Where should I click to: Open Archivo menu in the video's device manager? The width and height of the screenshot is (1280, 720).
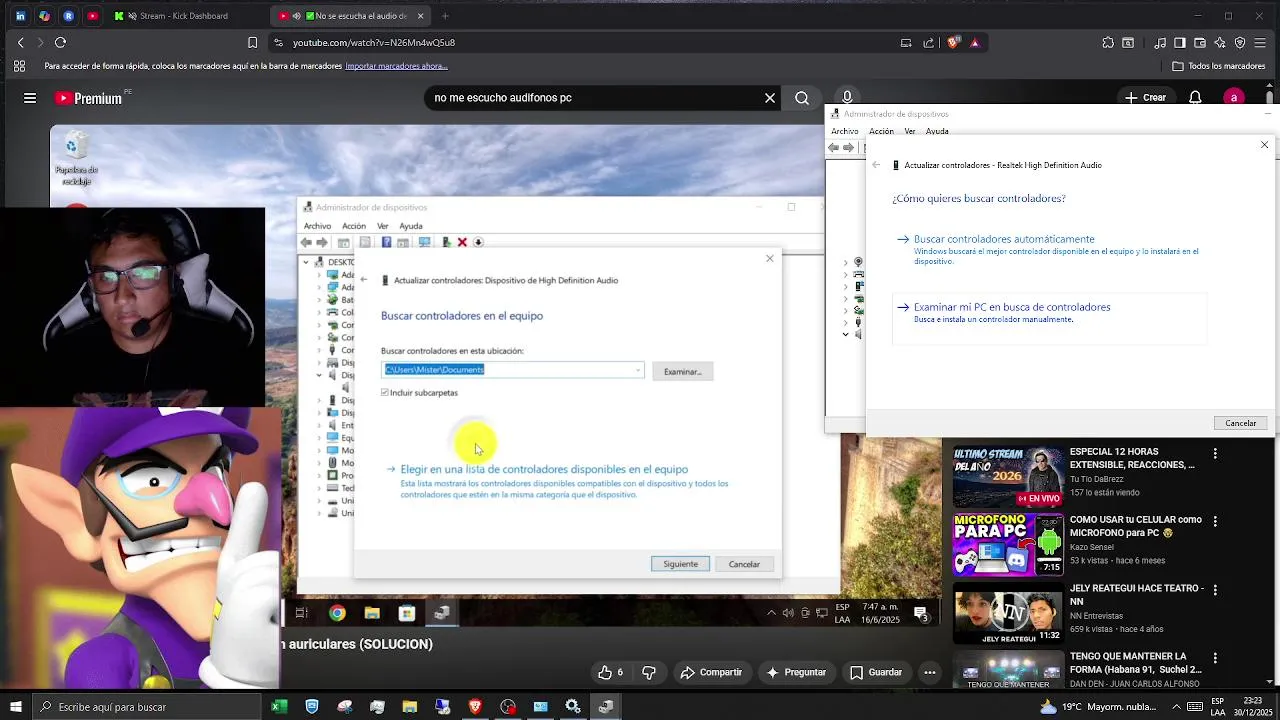pos(317,226)
